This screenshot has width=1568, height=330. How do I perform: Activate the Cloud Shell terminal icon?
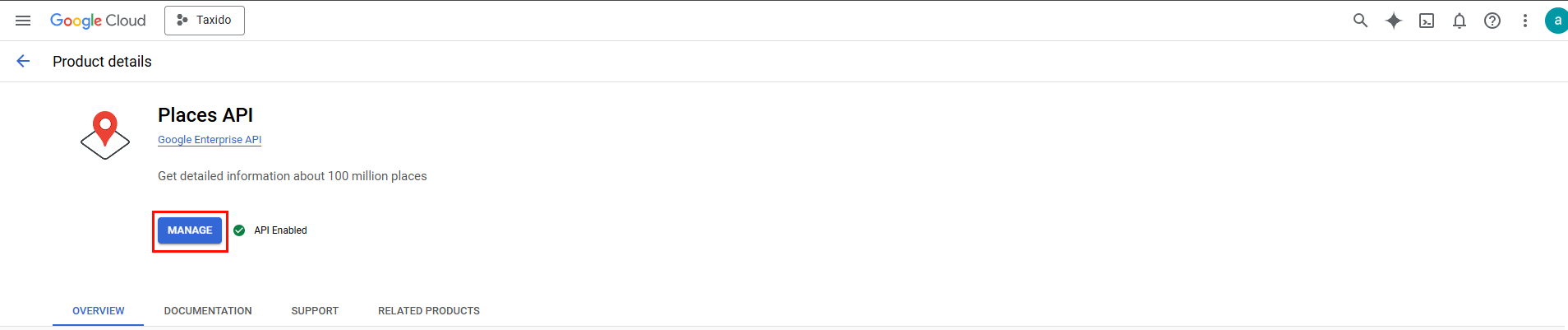[1427, 21]
